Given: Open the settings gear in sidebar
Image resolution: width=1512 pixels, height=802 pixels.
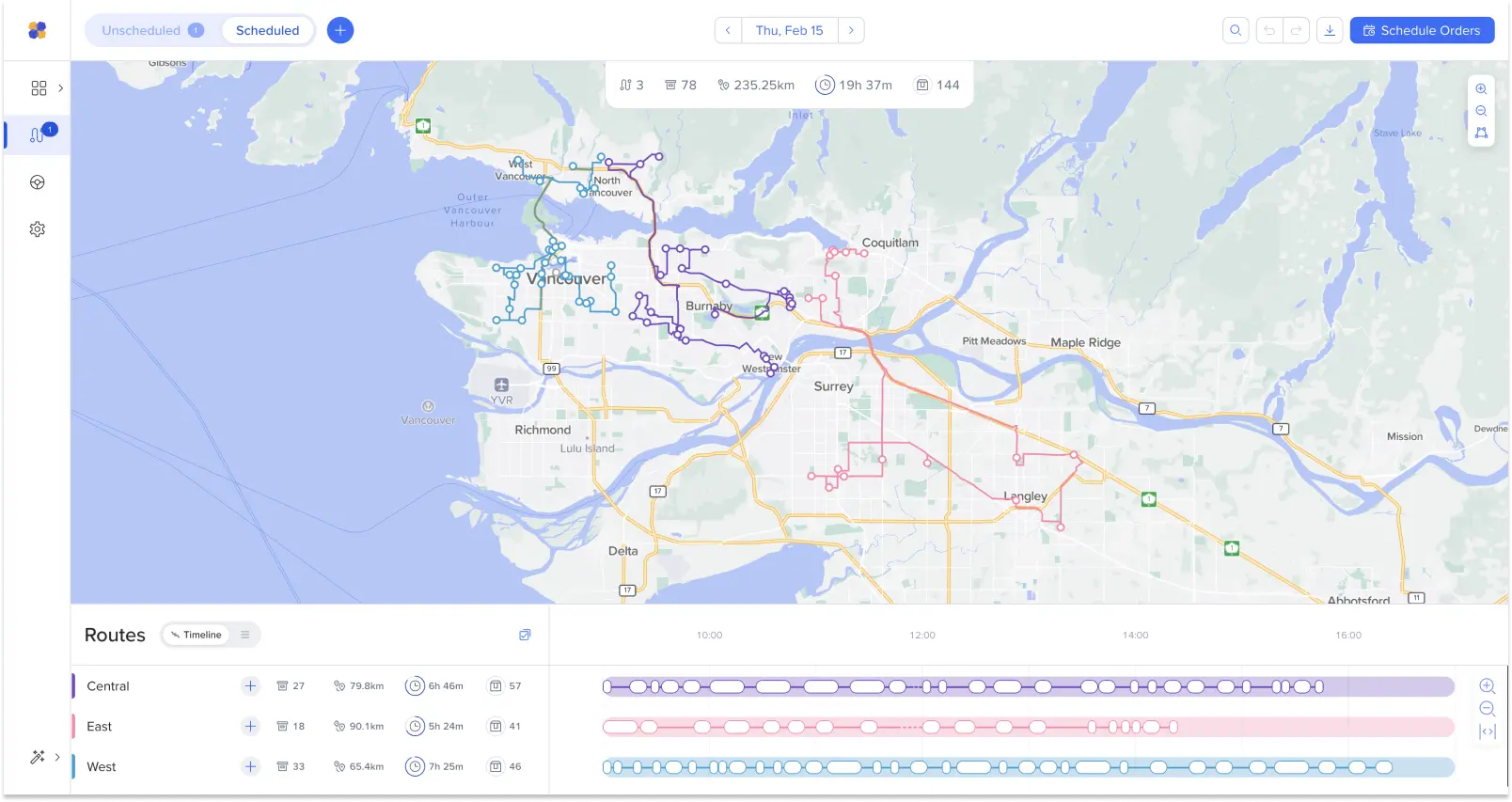Looking at the screenshot, I should 38,229.
